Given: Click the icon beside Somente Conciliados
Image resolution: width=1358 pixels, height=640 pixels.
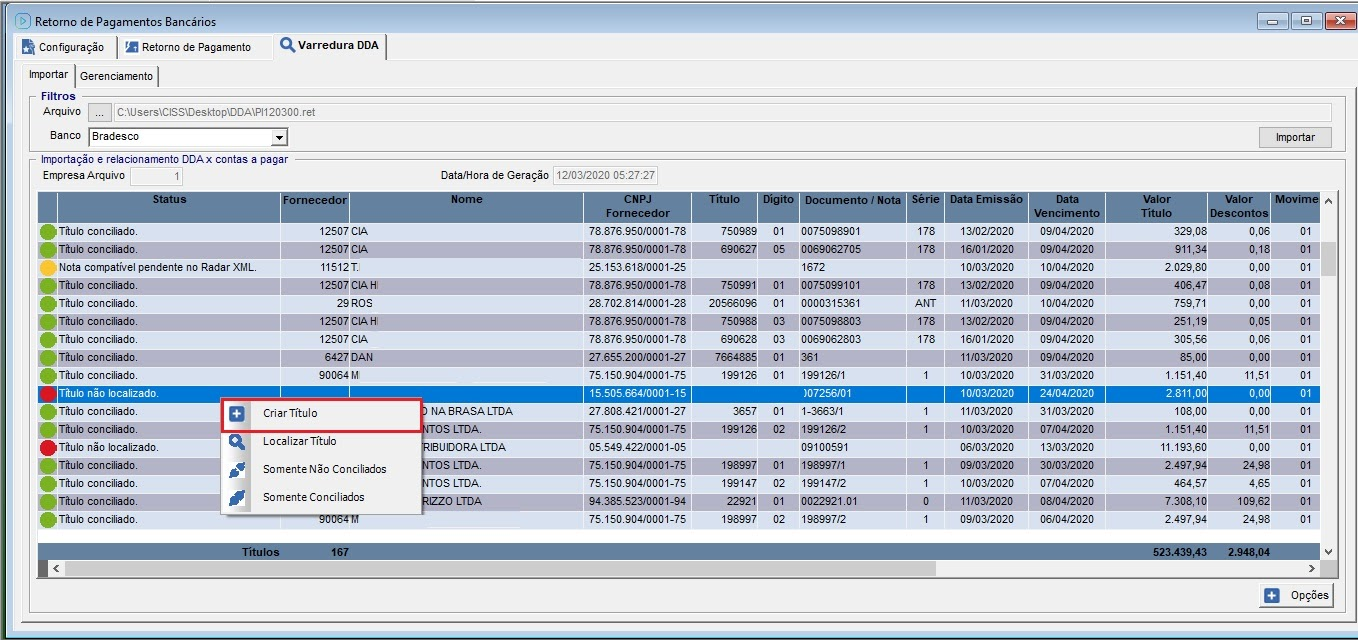Looking at the screenshot, I should [237, 498].
